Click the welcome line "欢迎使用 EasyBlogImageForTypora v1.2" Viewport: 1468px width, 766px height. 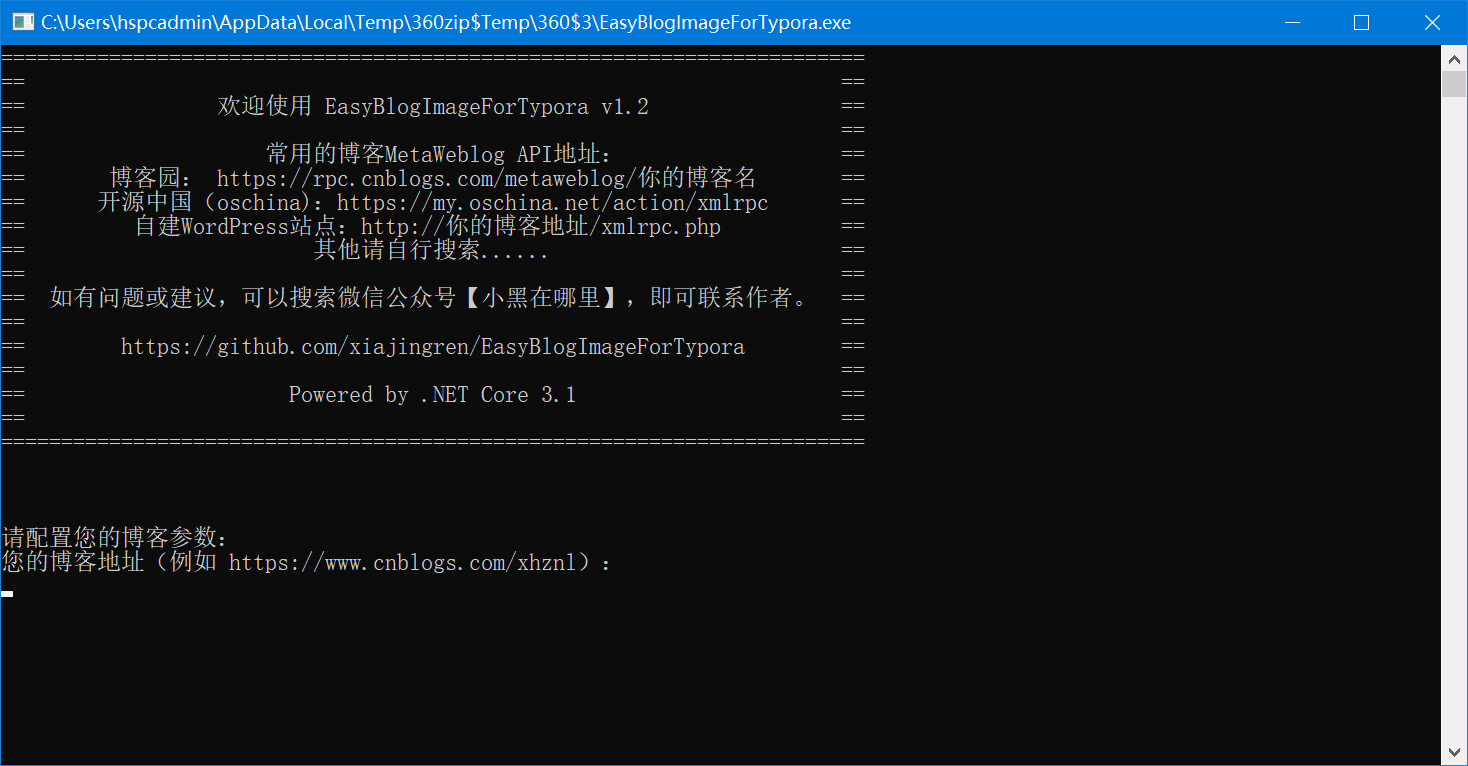tap(433, 106)
